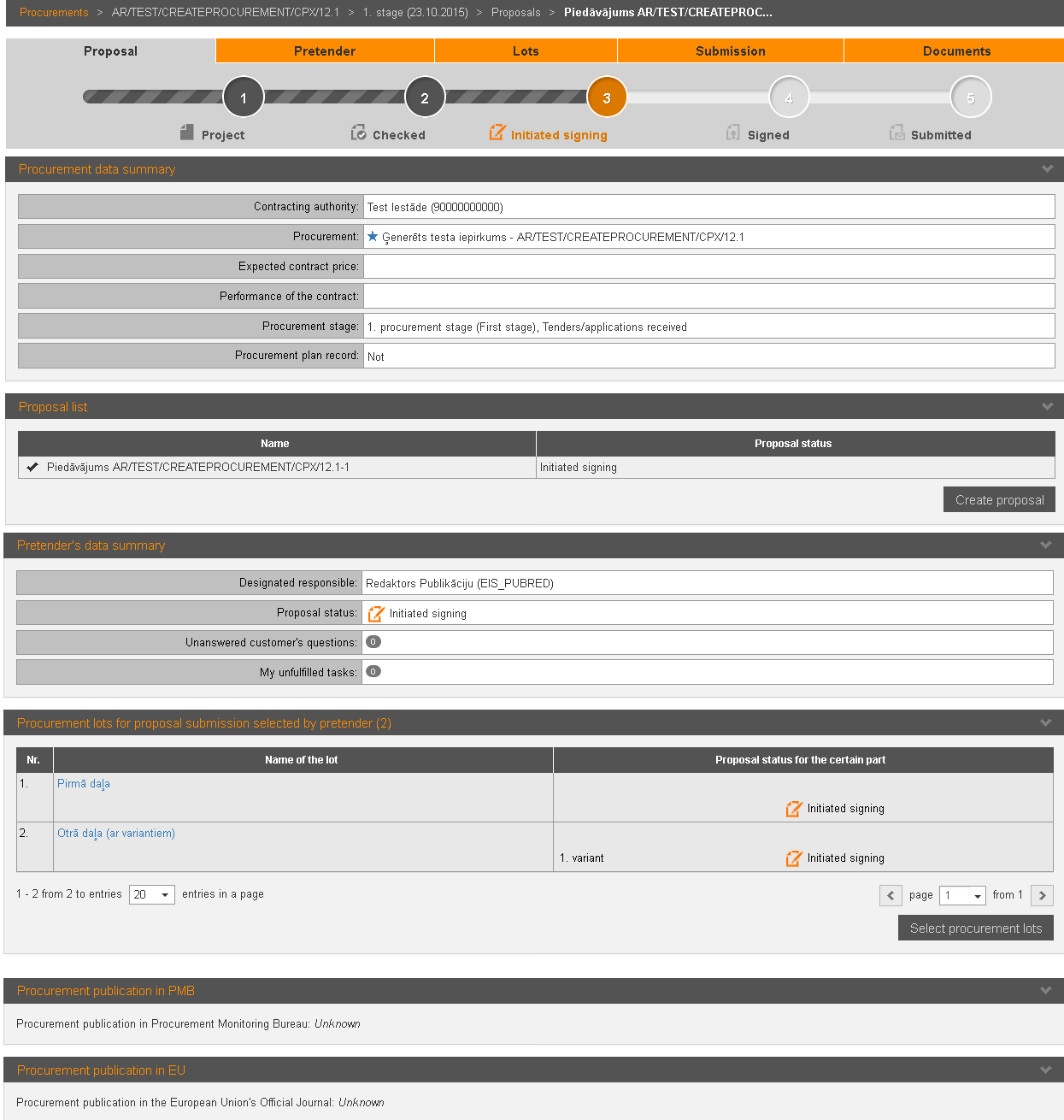Click the Procurements breadcrumb link
The image size is (1064, 1120).
tap(54, 13)
